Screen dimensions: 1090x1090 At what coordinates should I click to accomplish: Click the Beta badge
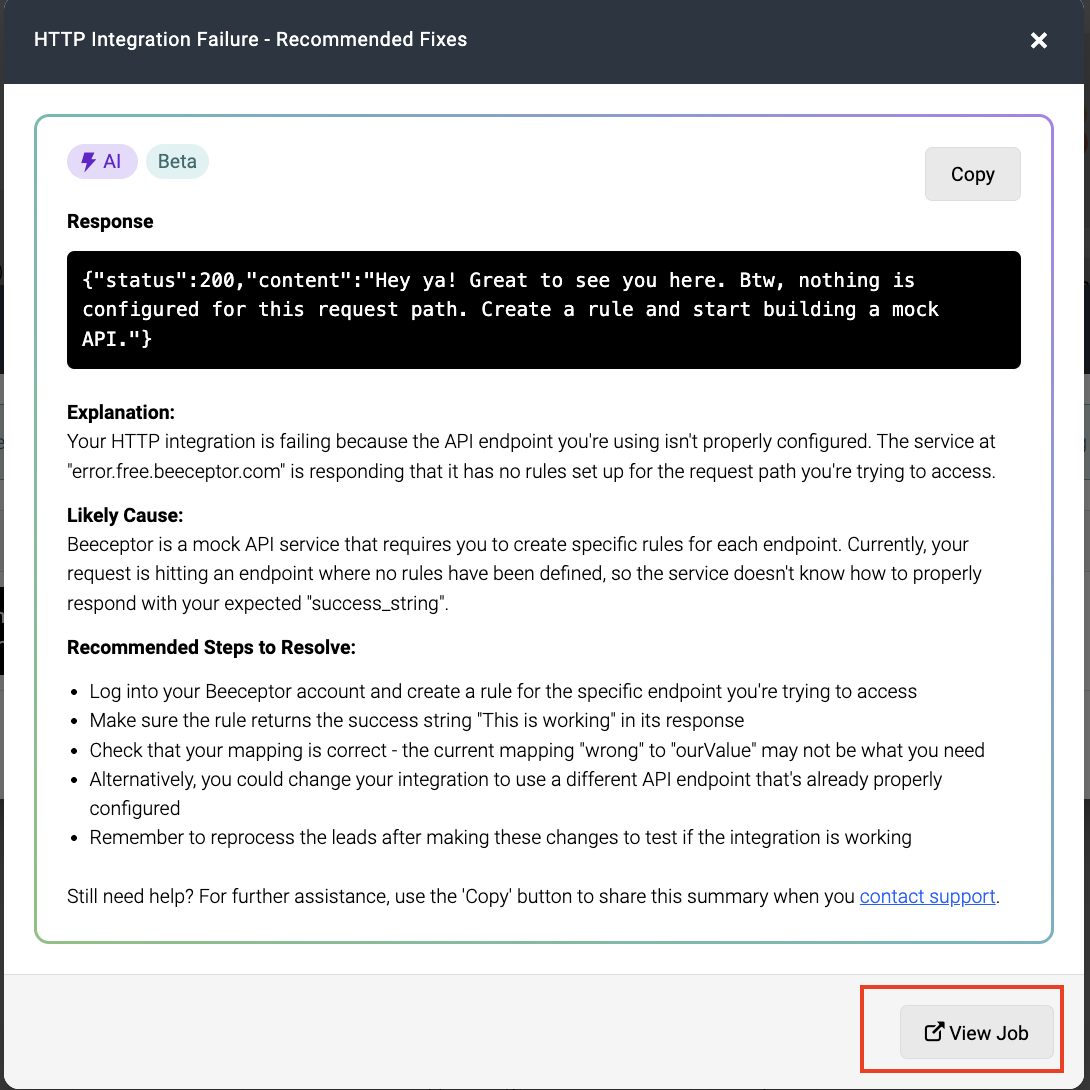(177, 161)
